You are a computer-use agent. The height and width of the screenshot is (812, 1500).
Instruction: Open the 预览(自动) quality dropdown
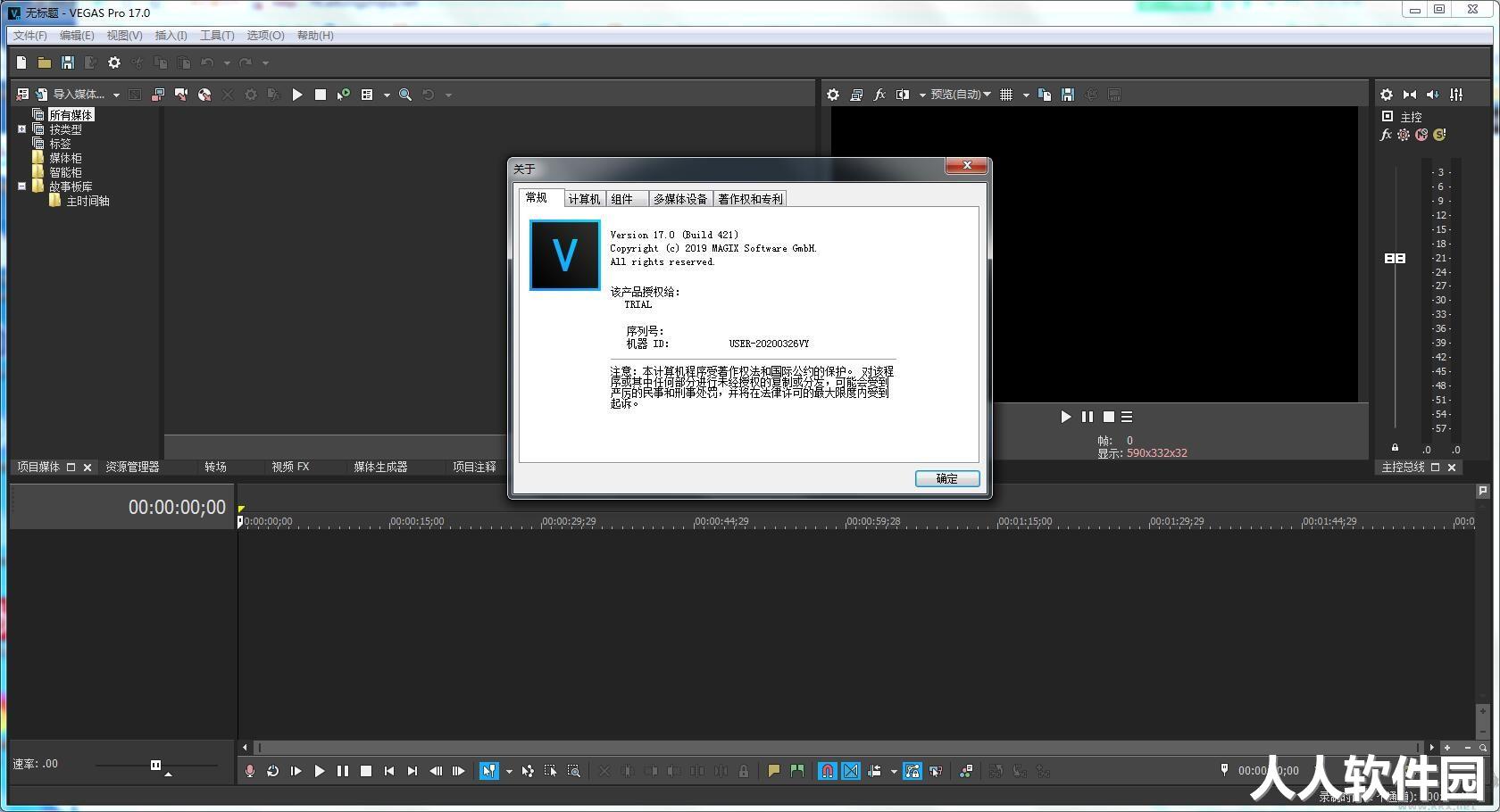961,95
